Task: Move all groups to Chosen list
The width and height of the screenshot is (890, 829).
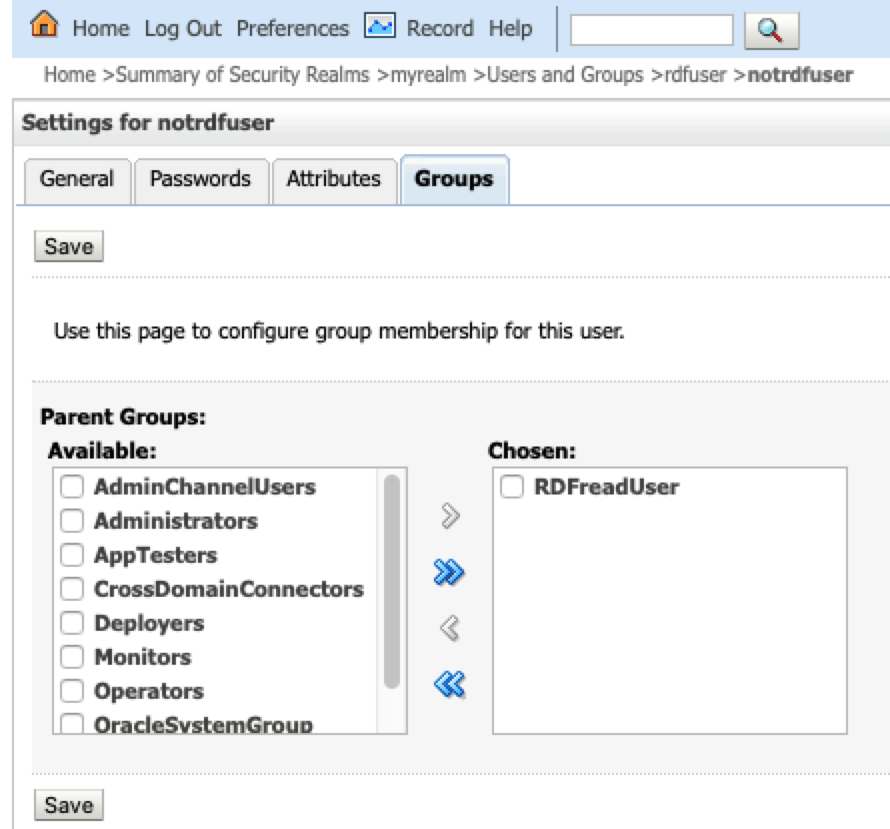Action: click(x=449, y=572)
